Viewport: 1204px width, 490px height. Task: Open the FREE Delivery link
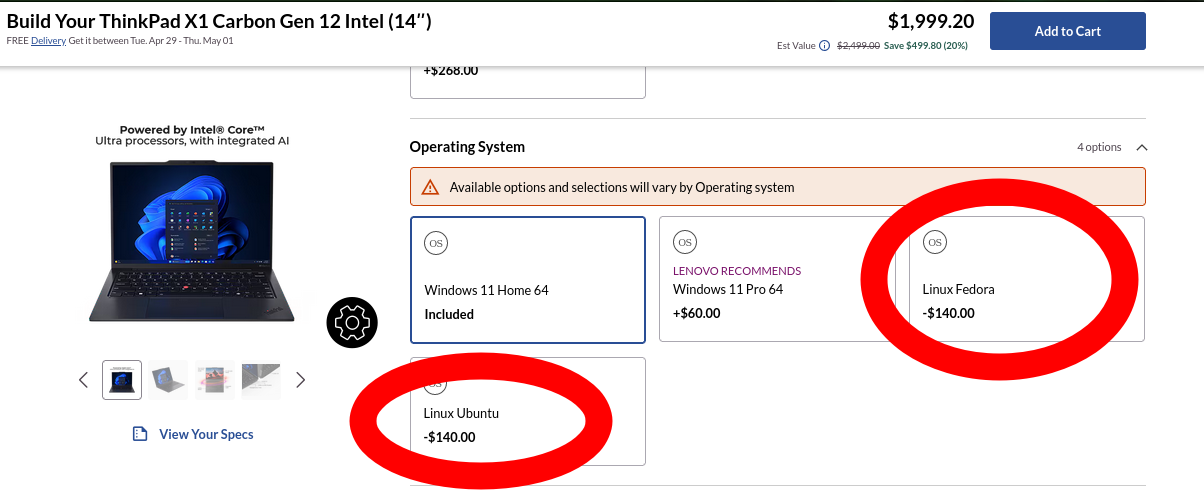click(x=48, y=41)
